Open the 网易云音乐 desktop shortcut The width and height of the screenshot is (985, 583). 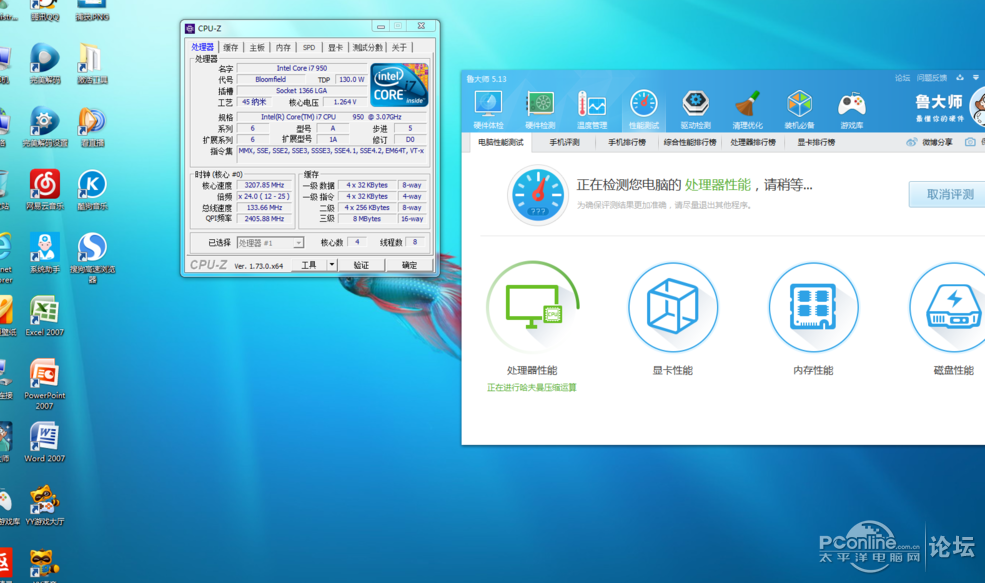tap(45, 189)
